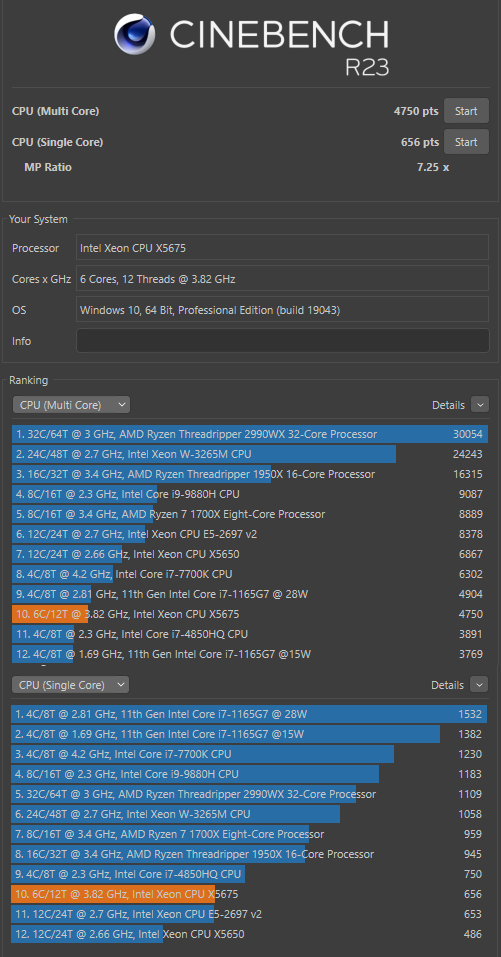
Task: Click the 656 pts single core score
Action: 420,142
